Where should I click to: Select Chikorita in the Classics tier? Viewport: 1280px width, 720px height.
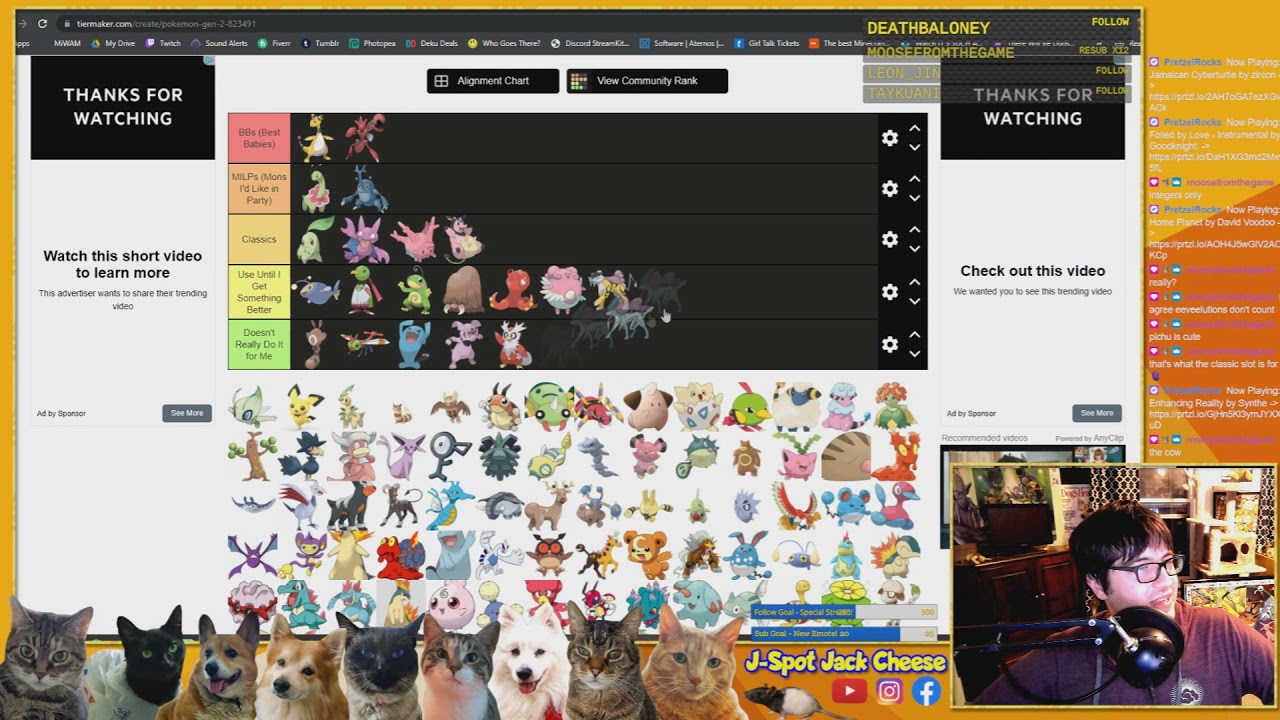315,240
